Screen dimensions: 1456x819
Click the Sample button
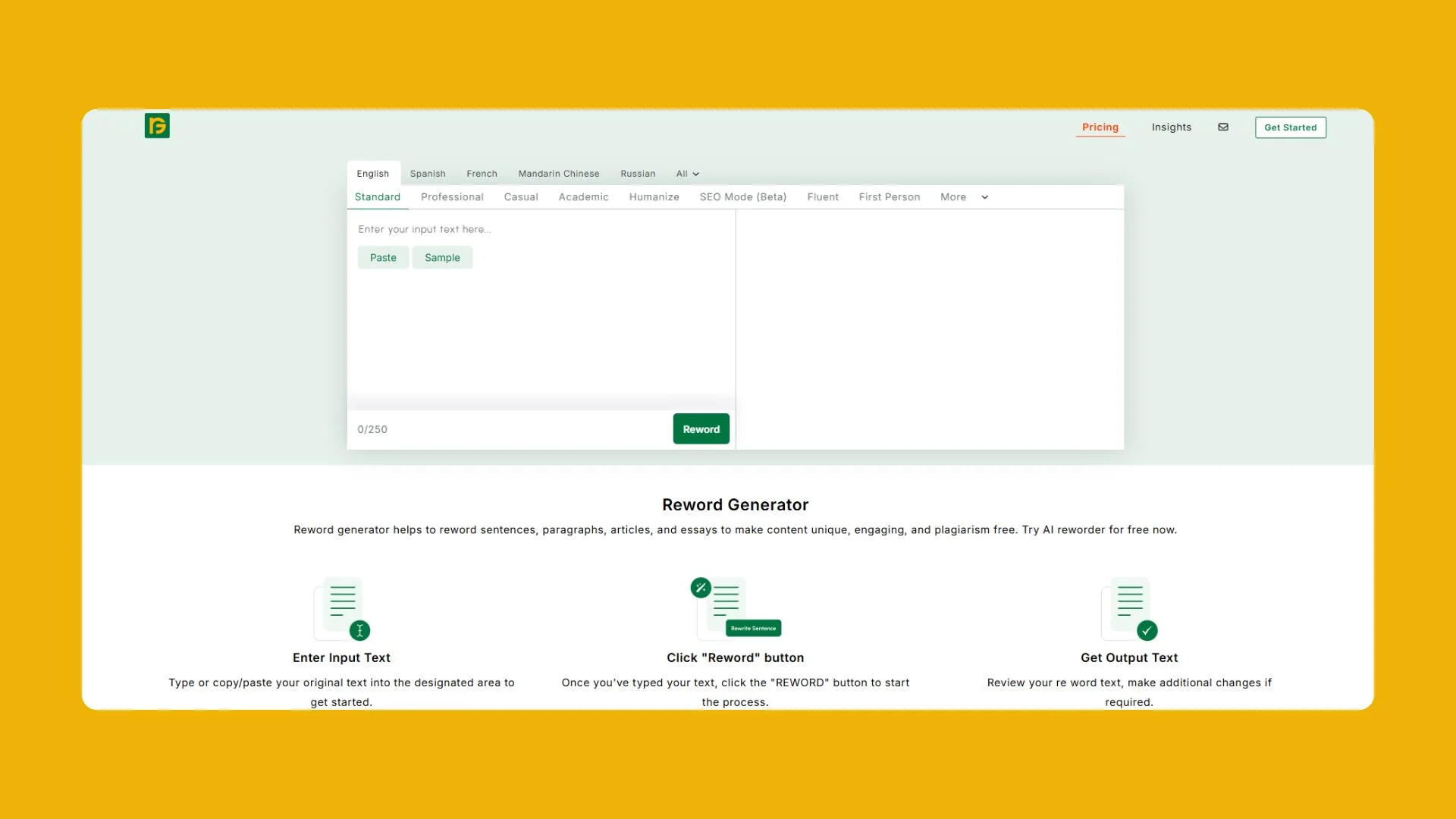pos(442,257)
